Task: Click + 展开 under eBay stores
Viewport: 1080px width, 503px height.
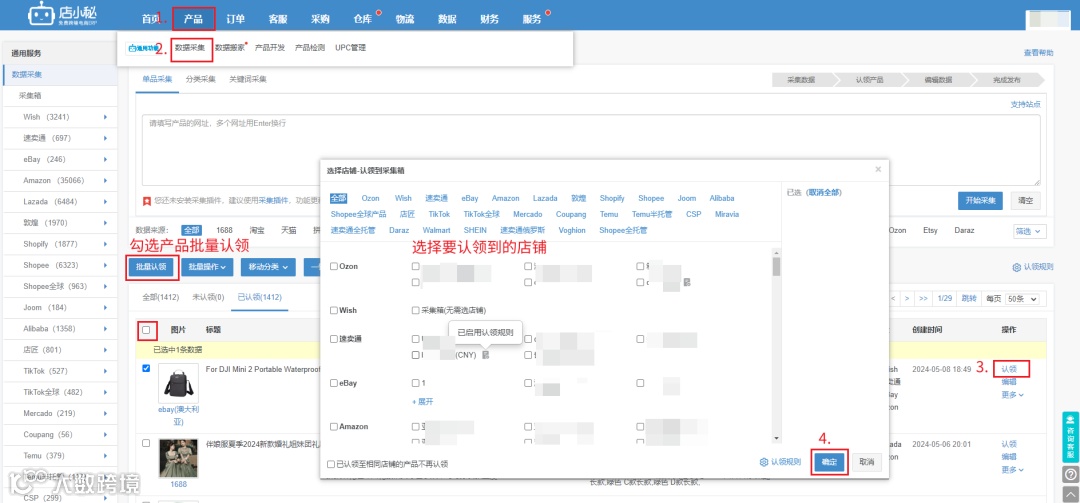Action: point(422,402)
